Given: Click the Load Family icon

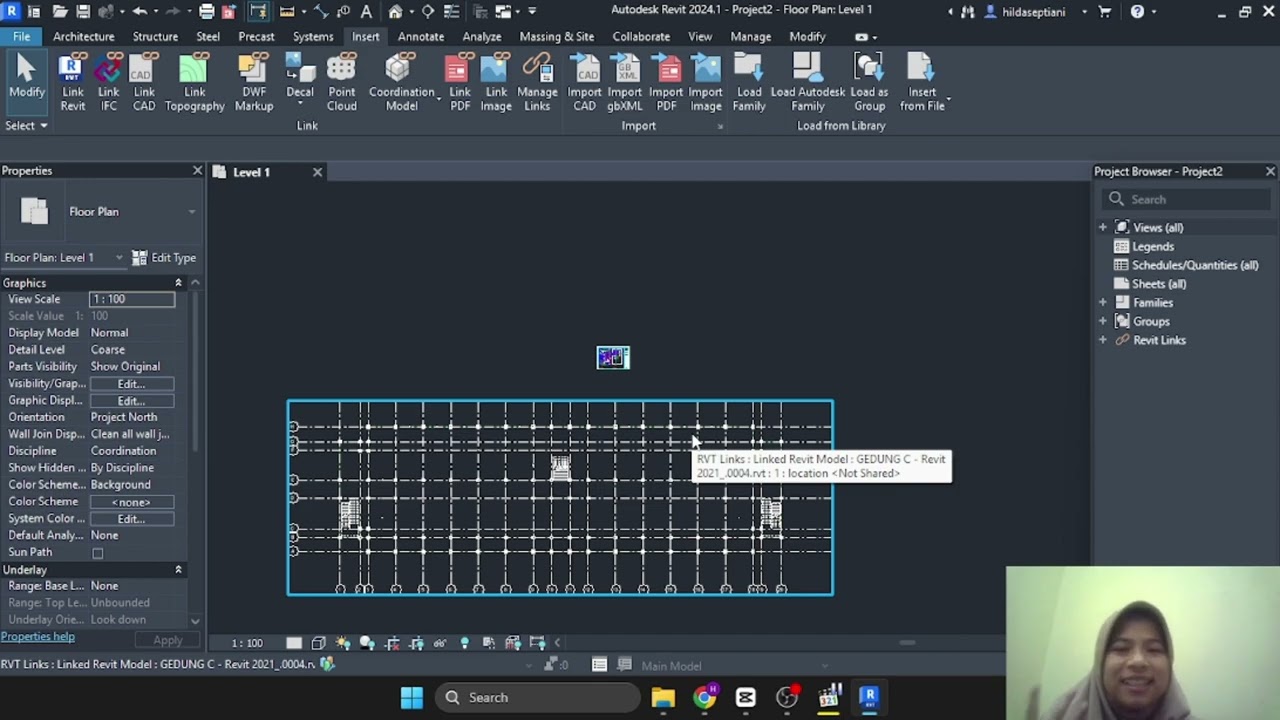Looking at the screenshot, I should [x=749, y=69].
